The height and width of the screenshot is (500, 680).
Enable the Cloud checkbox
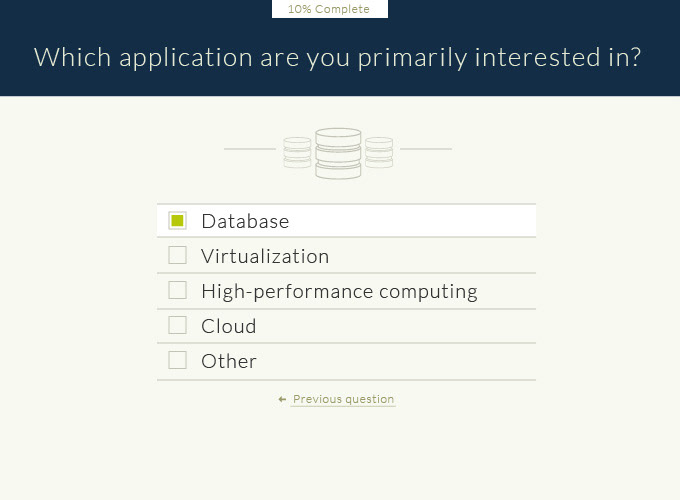click(x=177, y=325)
